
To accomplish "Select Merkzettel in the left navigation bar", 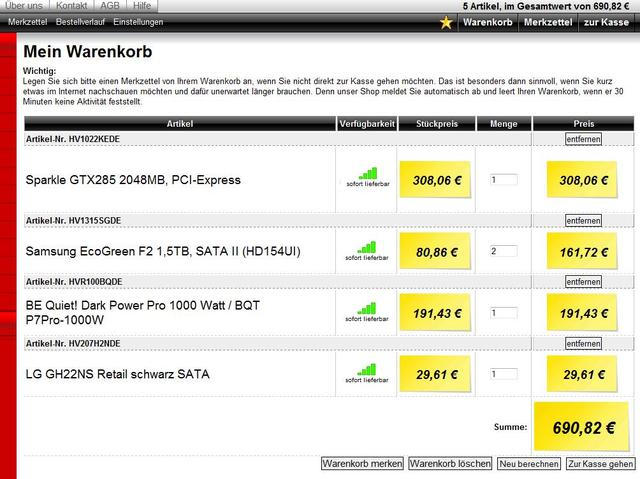I will pyautogui.click(x=27, y=22).
